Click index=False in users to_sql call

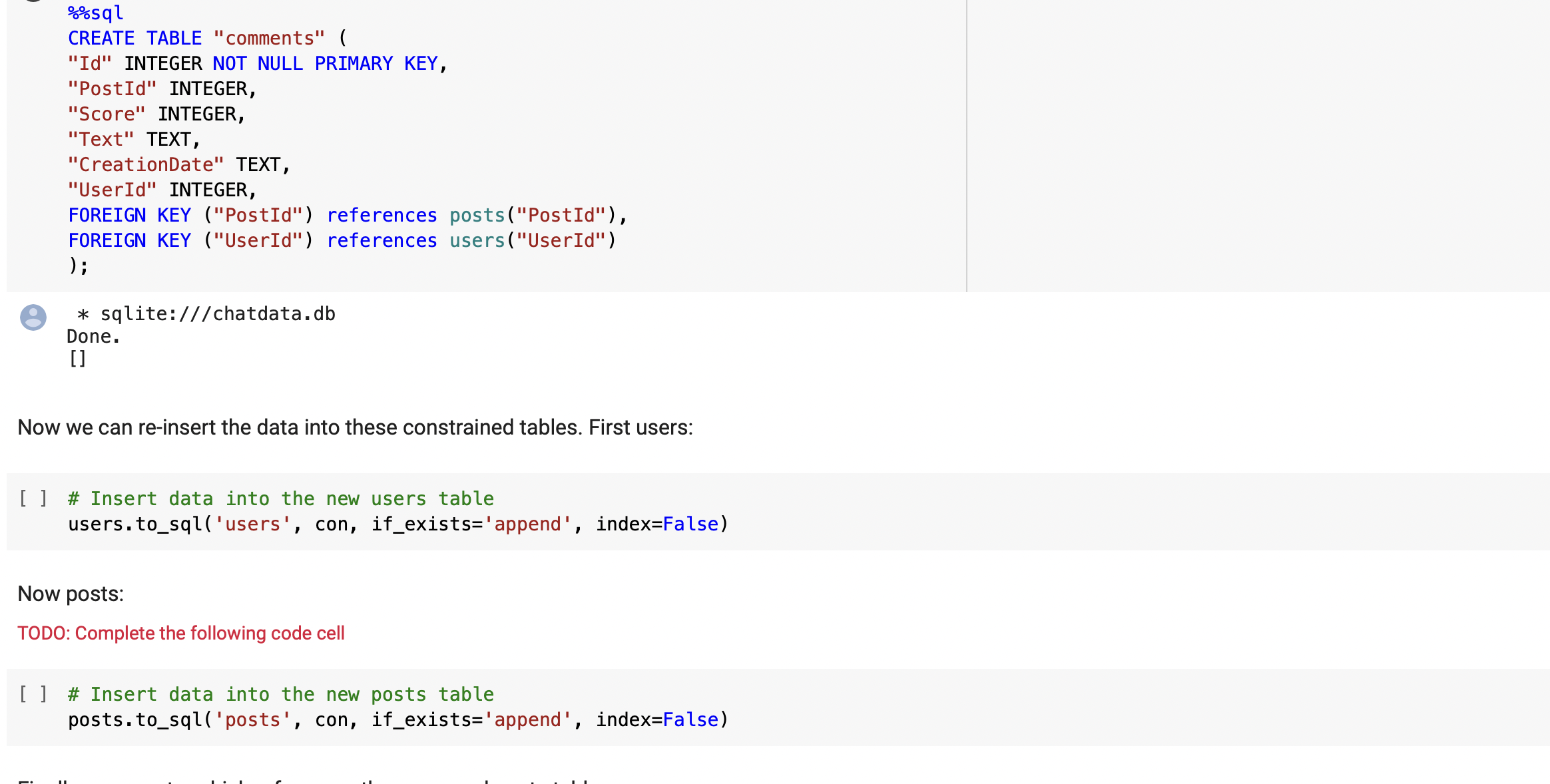656,524
